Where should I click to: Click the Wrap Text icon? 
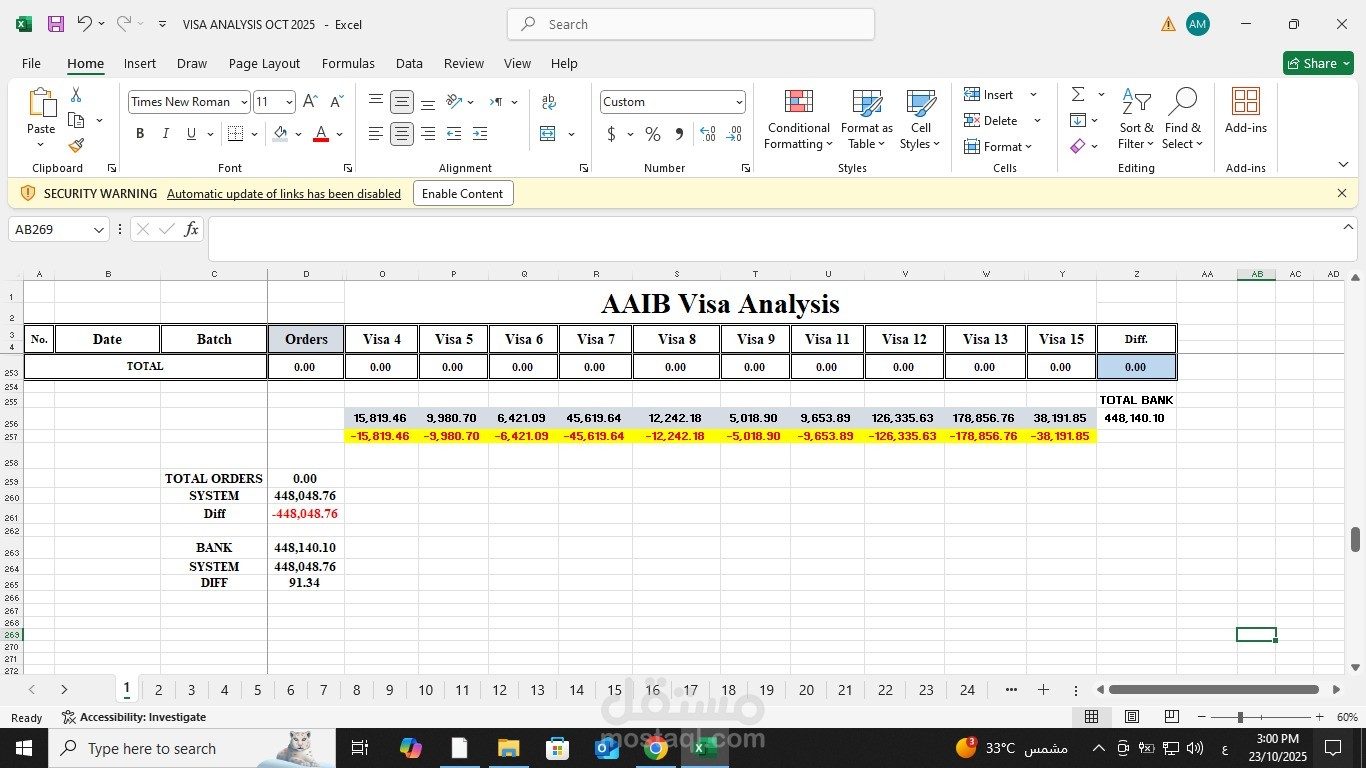pos(549,102)
